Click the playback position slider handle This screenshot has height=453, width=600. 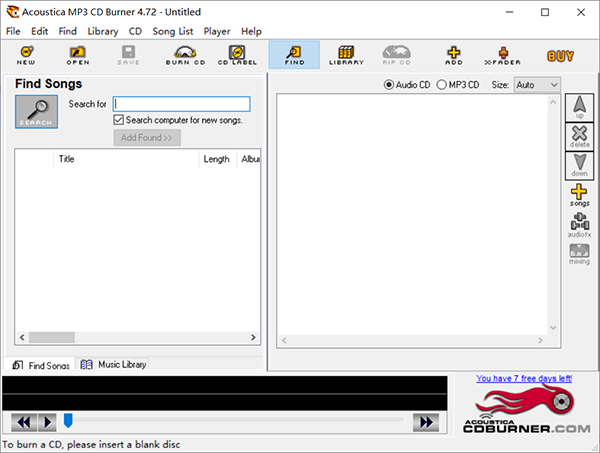pyautogui.click(x=68, y=421)
